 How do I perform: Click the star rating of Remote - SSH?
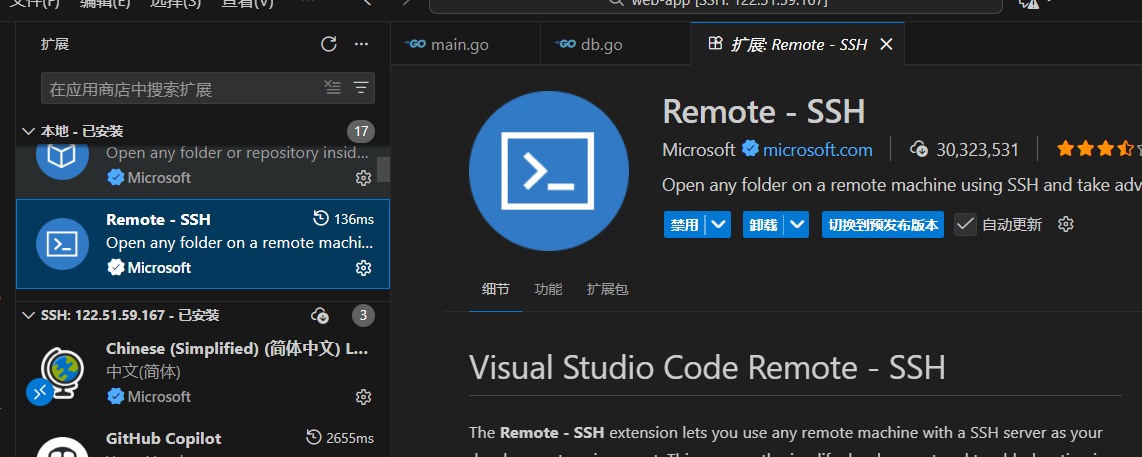(x=1098, y=149)
